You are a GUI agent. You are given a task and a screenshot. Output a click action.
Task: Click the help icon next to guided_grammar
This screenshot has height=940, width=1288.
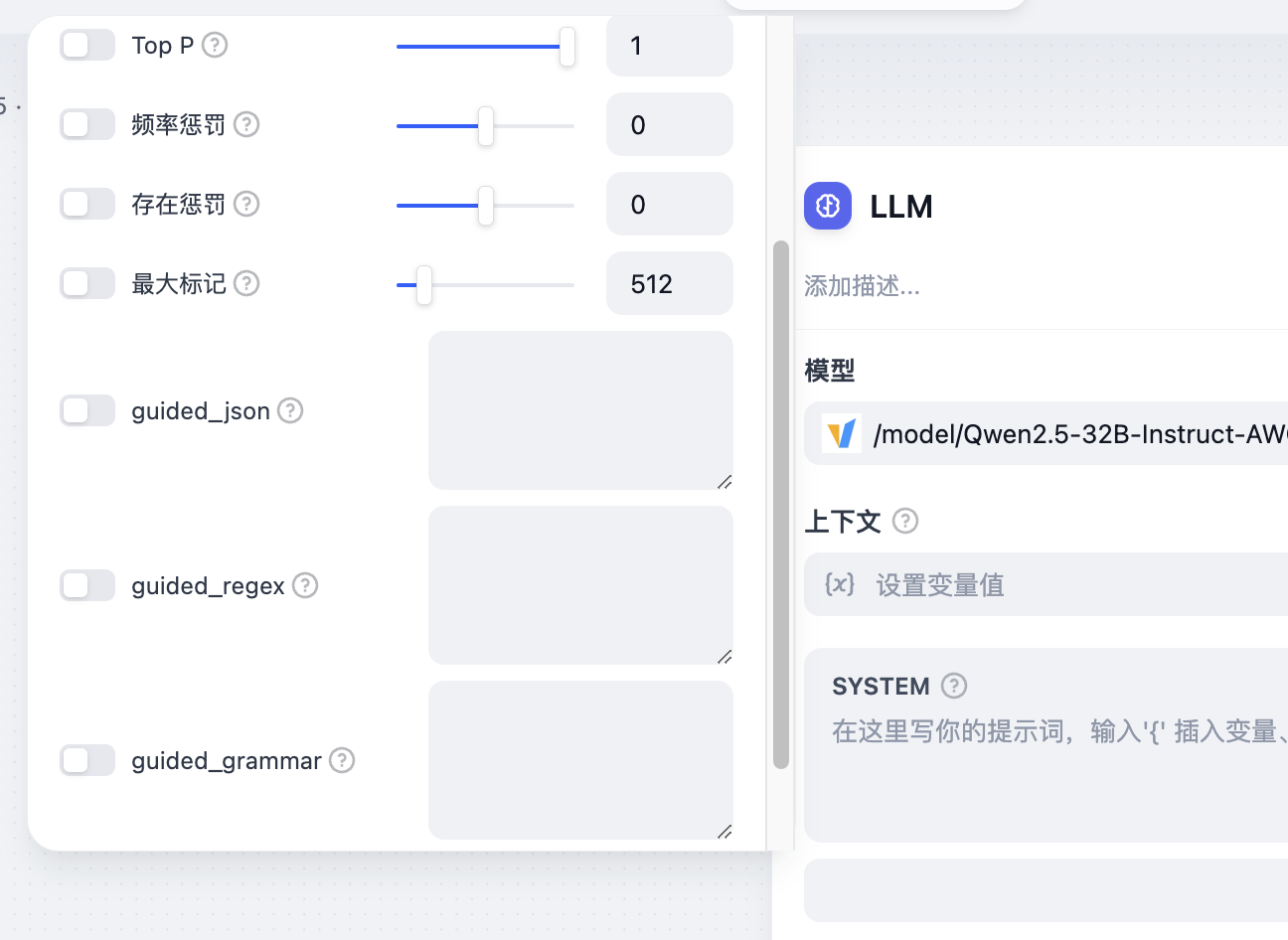coord(342,760)
